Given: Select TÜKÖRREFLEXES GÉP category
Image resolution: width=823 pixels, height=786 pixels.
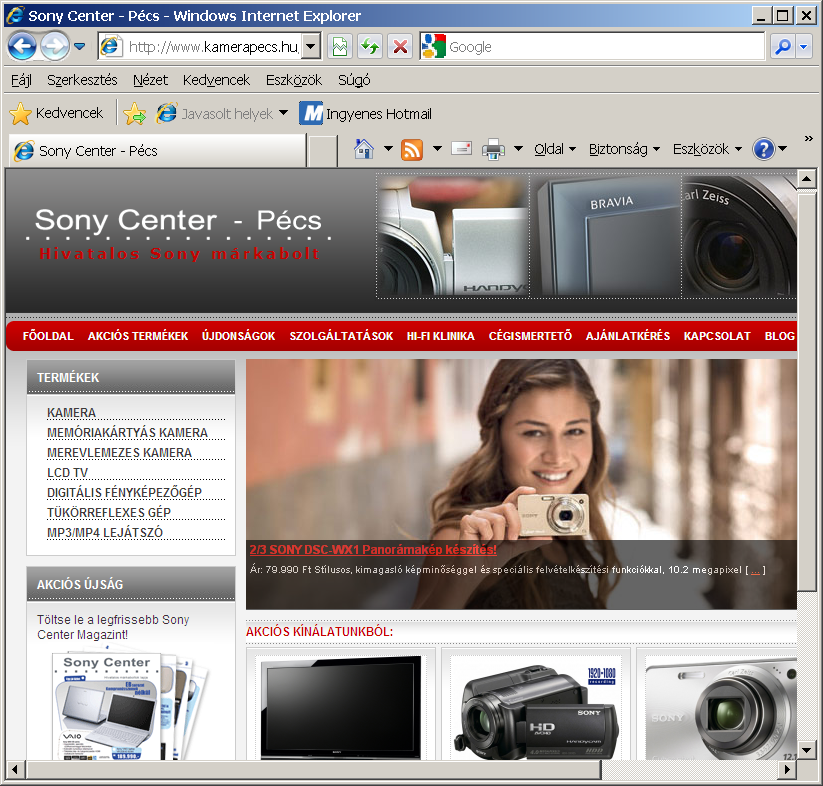Looking at the screenshot, I should click(109, 513).
